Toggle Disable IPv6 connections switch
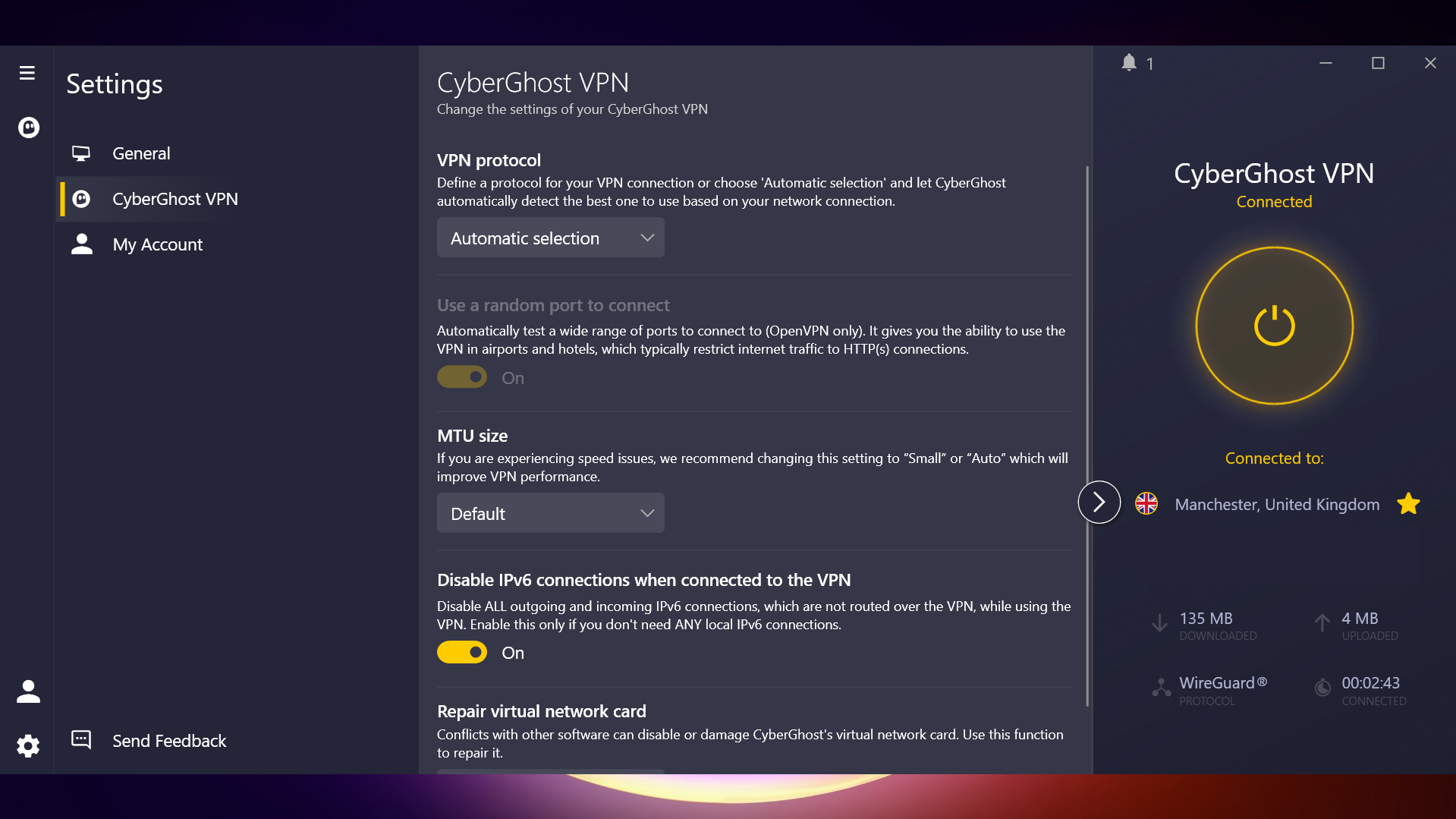The image size is (1456, 819). pyautogui.click(x=462, y=652)
